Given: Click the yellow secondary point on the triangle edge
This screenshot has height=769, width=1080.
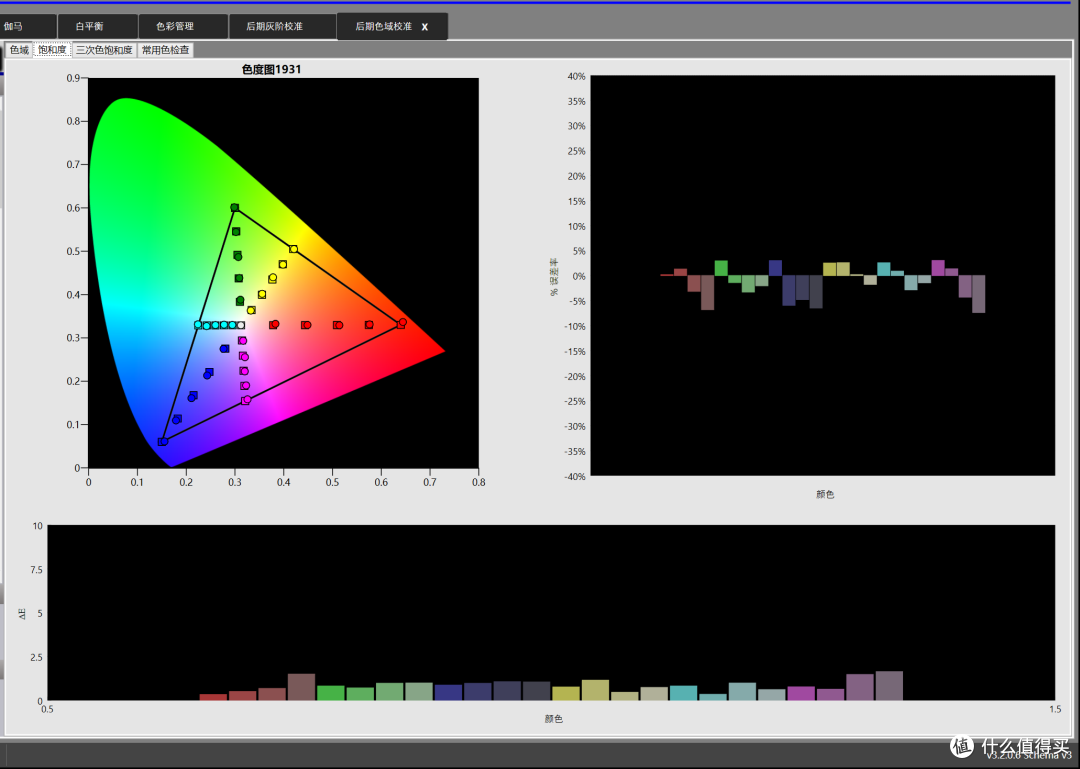Looking at the screenshot, I should pos(293,249).
